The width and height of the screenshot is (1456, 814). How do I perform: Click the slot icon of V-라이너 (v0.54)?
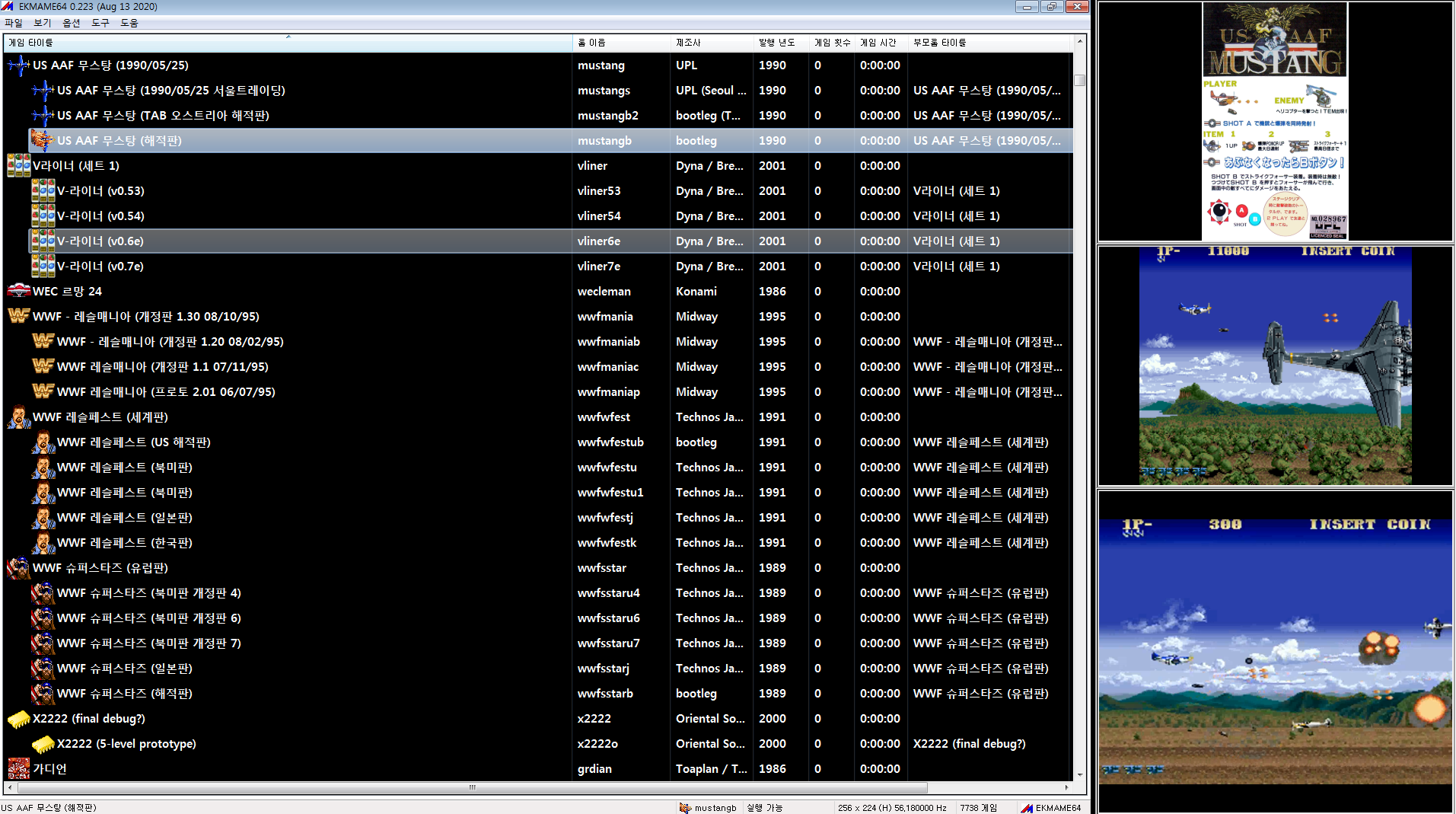tap(43, 216)
